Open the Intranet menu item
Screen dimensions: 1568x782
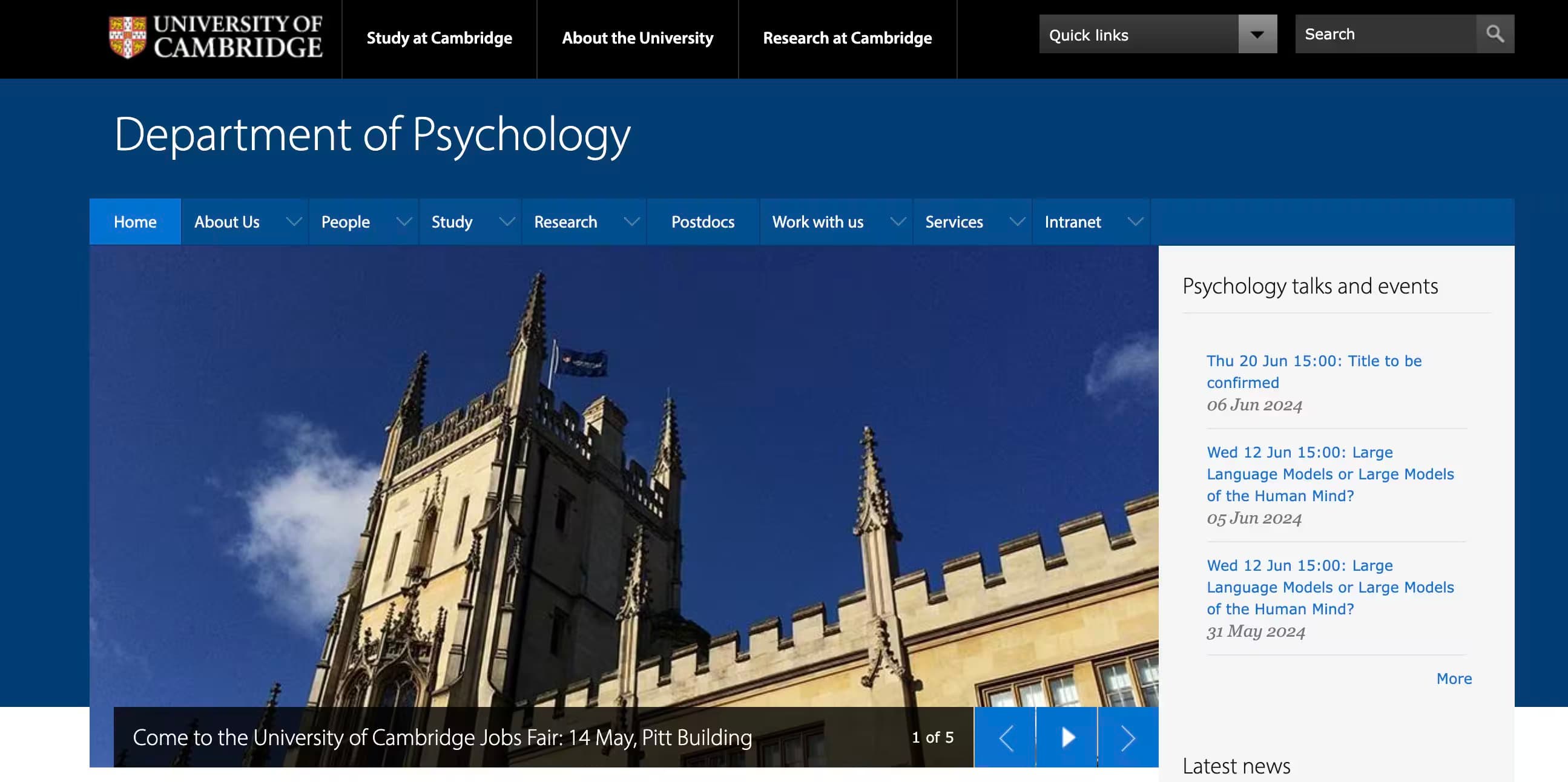(1073, 222)
